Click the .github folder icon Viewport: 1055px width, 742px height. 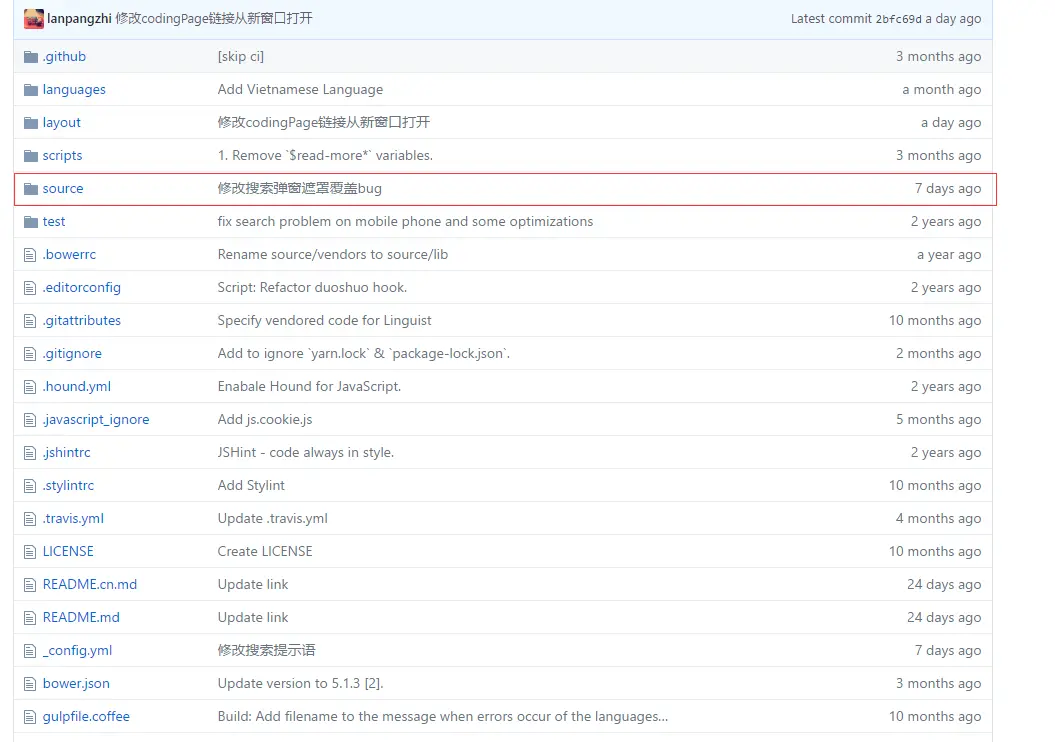[x=30, y=57]
